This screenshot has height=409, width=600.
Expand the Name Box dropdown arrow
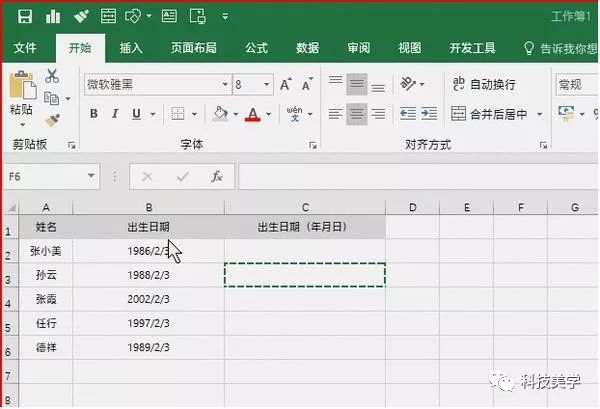pos(91,176)
